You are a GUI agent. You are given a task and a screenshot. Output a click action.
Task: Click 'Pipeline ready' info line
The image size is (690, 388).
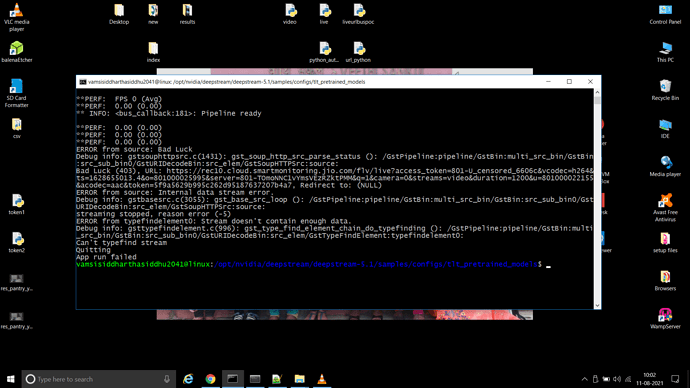pos(169,113)
